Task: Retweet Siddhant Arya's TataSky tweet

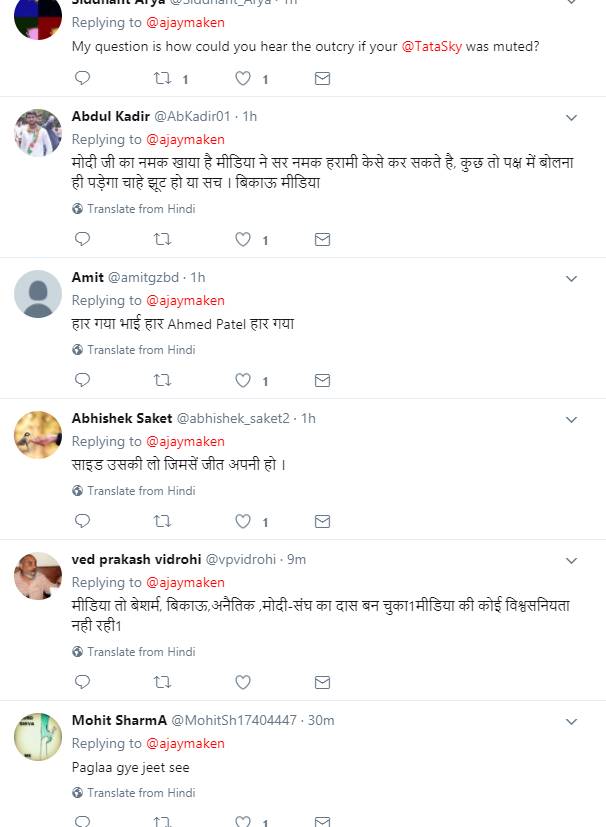Action: (x=162, y=78)
